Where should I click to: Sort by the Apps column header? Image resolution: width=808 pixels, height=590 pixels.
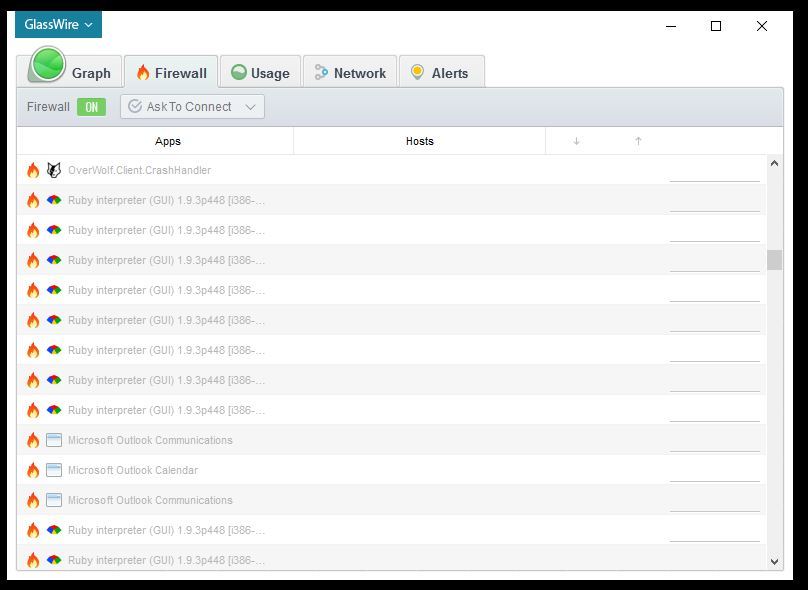[168, 142]
